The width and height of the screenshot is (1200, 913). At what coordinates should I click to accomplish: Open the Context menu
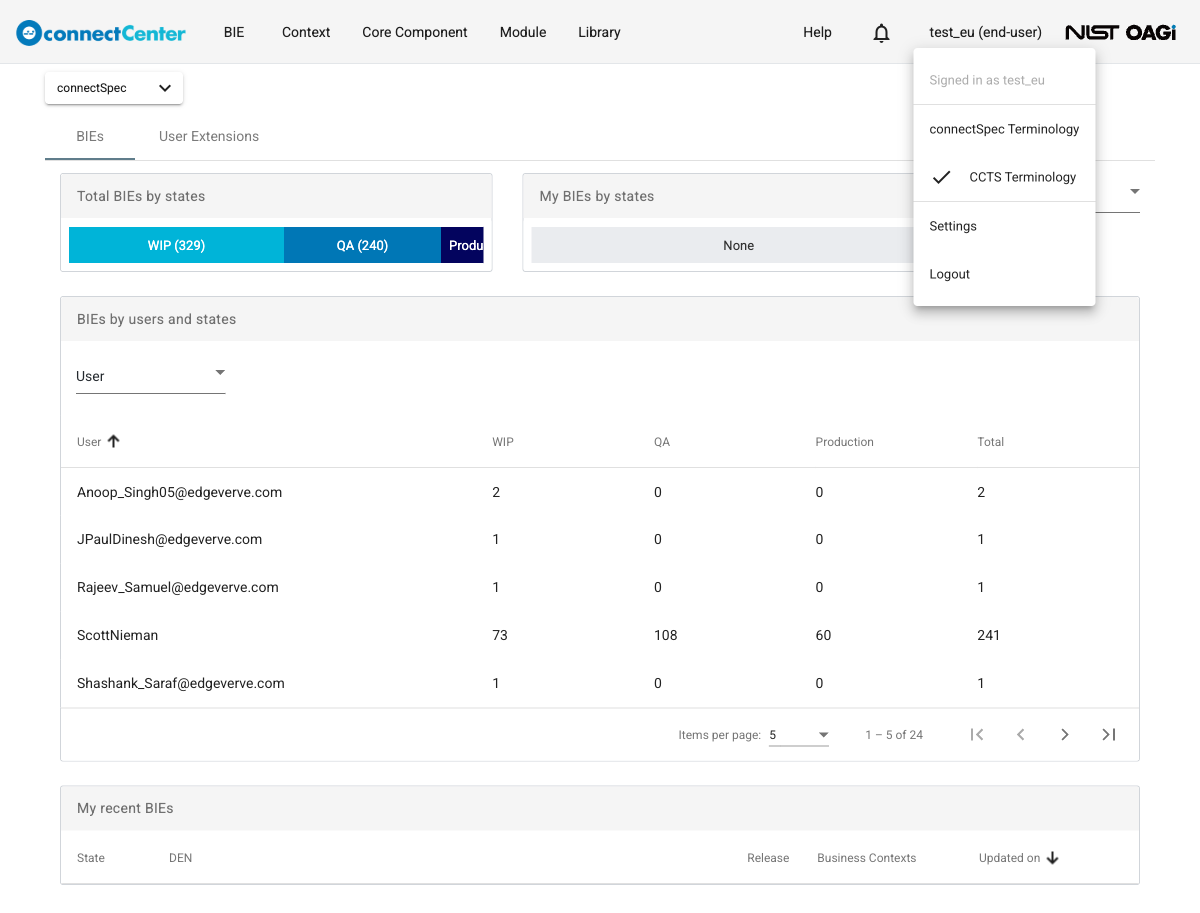click(306, 32)
